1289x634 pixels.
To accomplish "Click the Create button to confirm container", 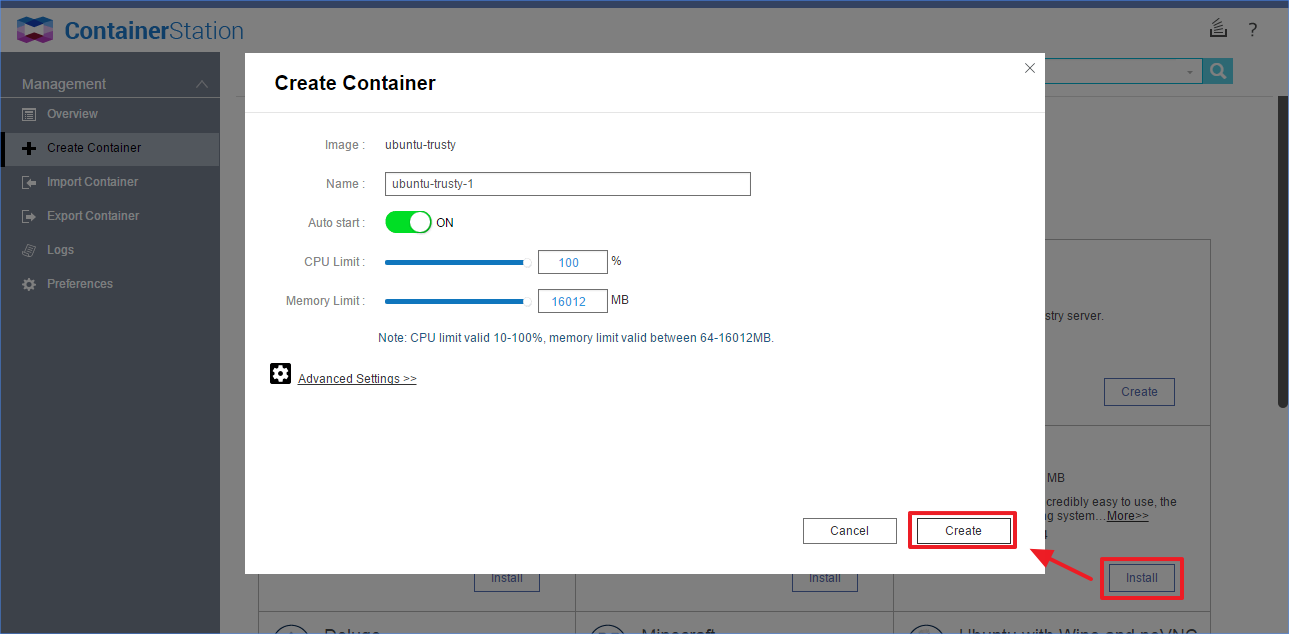I will coord(961,530).
